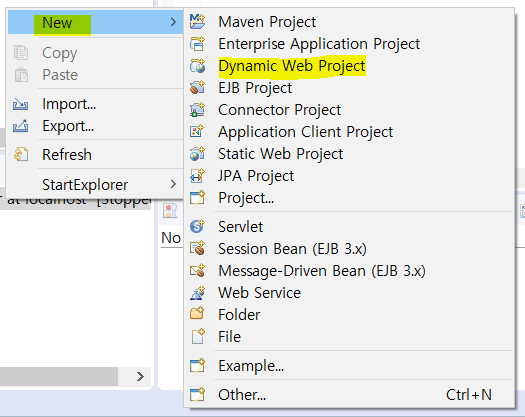Choose Dynamic Web Project
525x417 pixels.
click(x=349, y=66)
